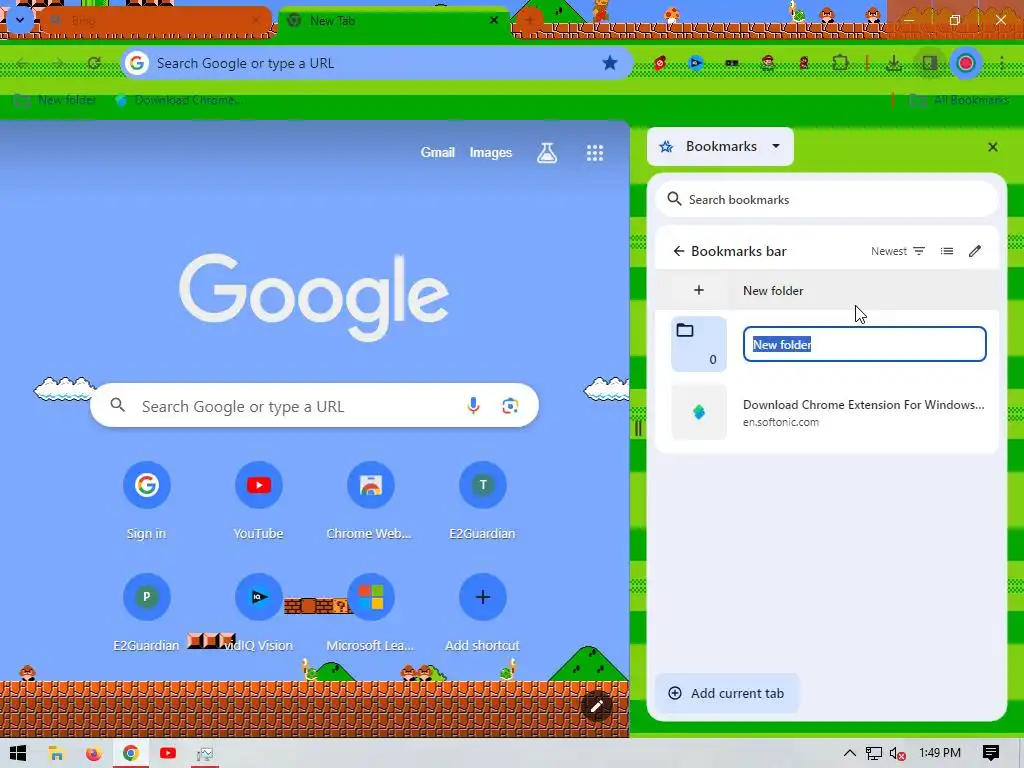Open the vidIQ extension icon in toolbar
This screenshot has width=1024, height=768.
click(x=696, y=63)
